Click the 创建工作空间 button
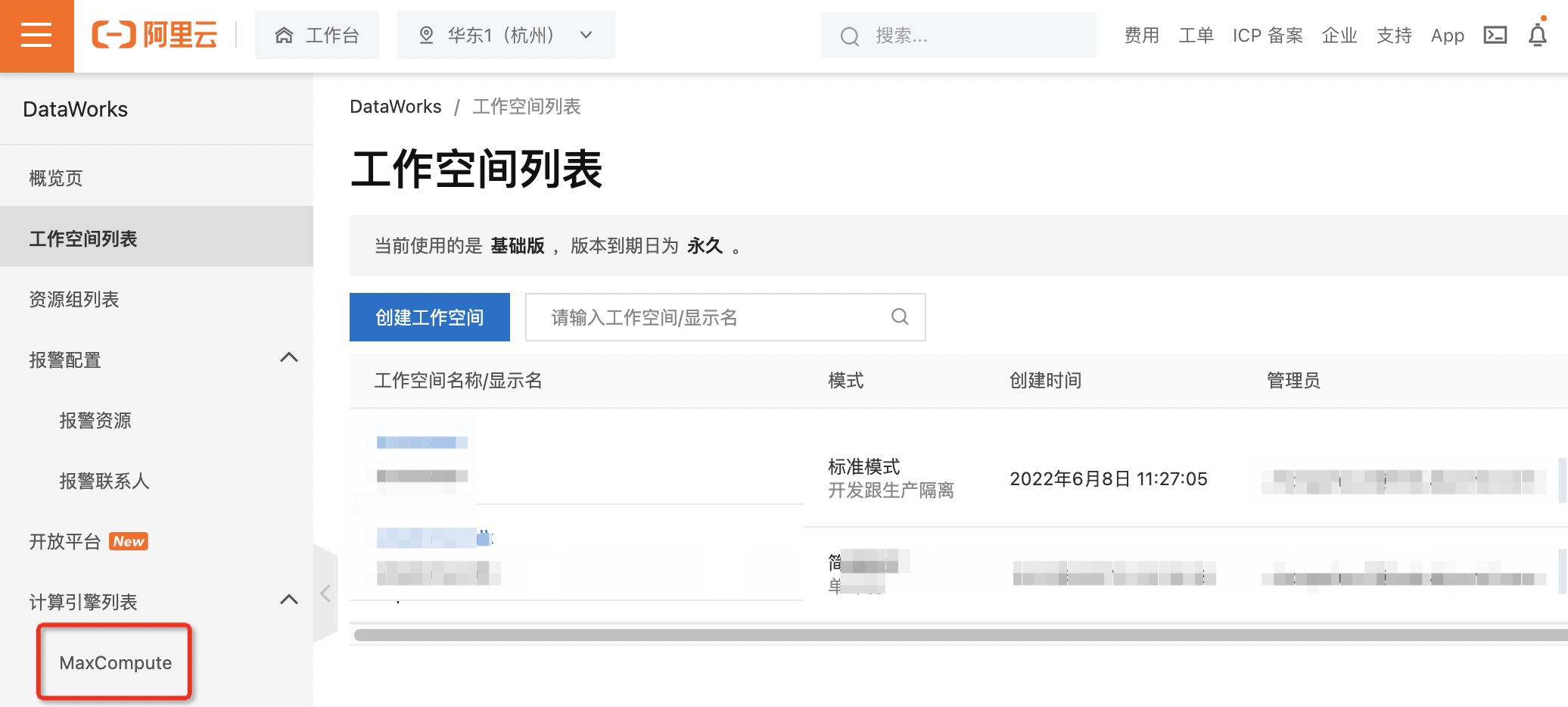This screenshot has width=1568, height=707. coord(429,317)
